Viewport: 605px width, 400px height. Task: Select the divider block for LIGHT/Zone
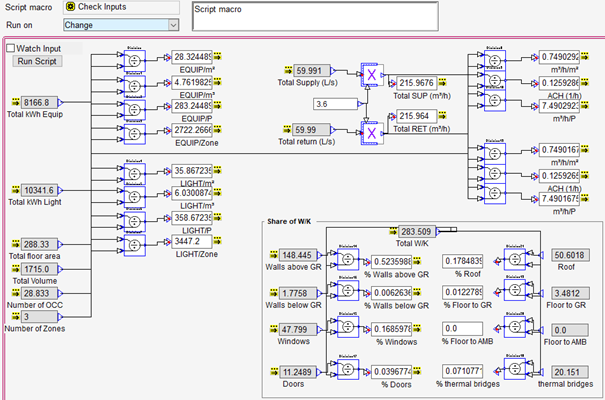coord(132,243)
